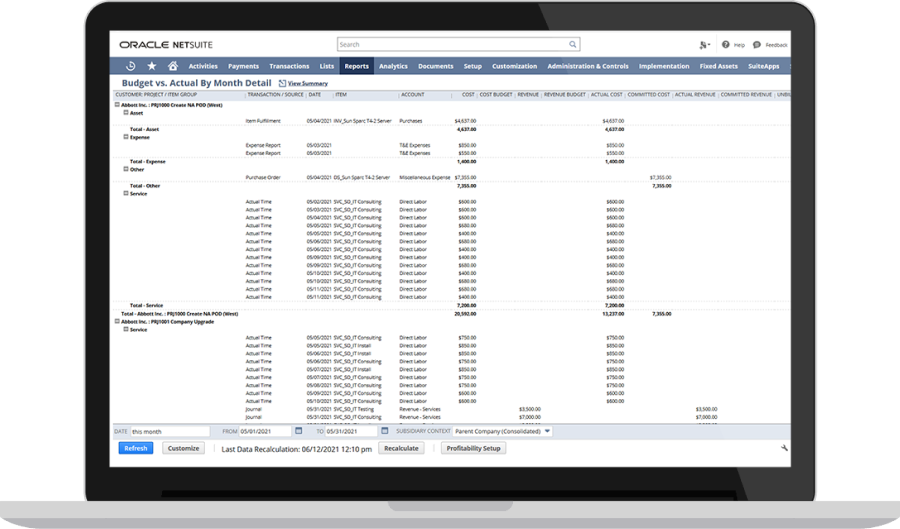Click the View Summary icon

point(282,83)
